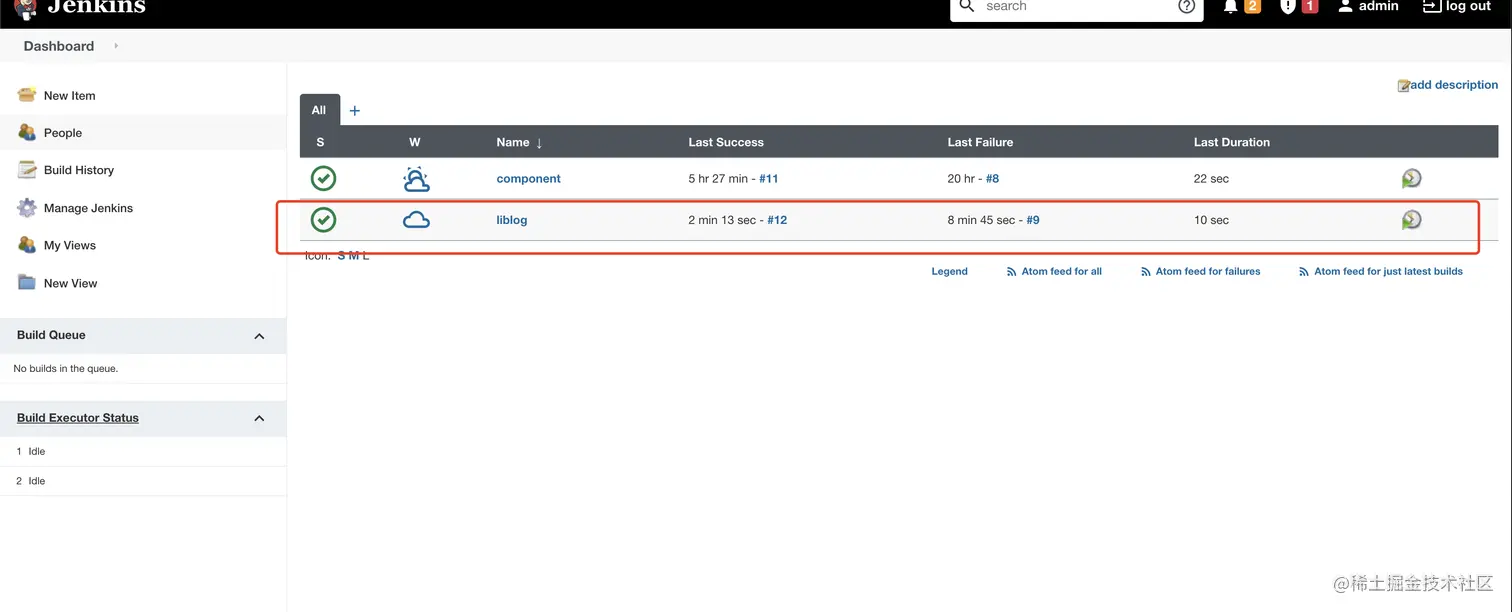Open the New Item link

70,96
